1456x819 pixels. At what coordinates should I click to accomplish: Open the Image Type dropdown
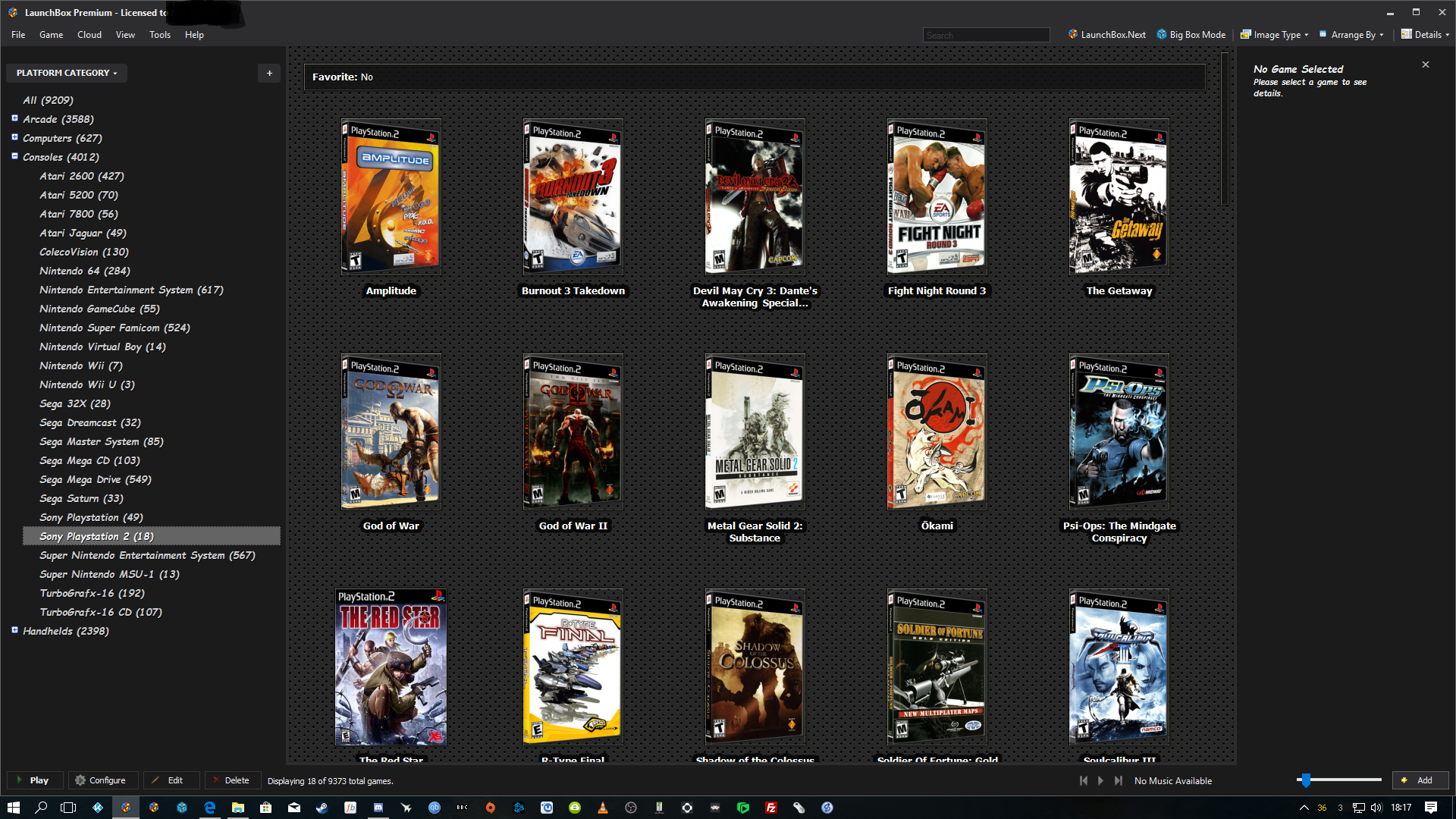[x=1275, y=35]
